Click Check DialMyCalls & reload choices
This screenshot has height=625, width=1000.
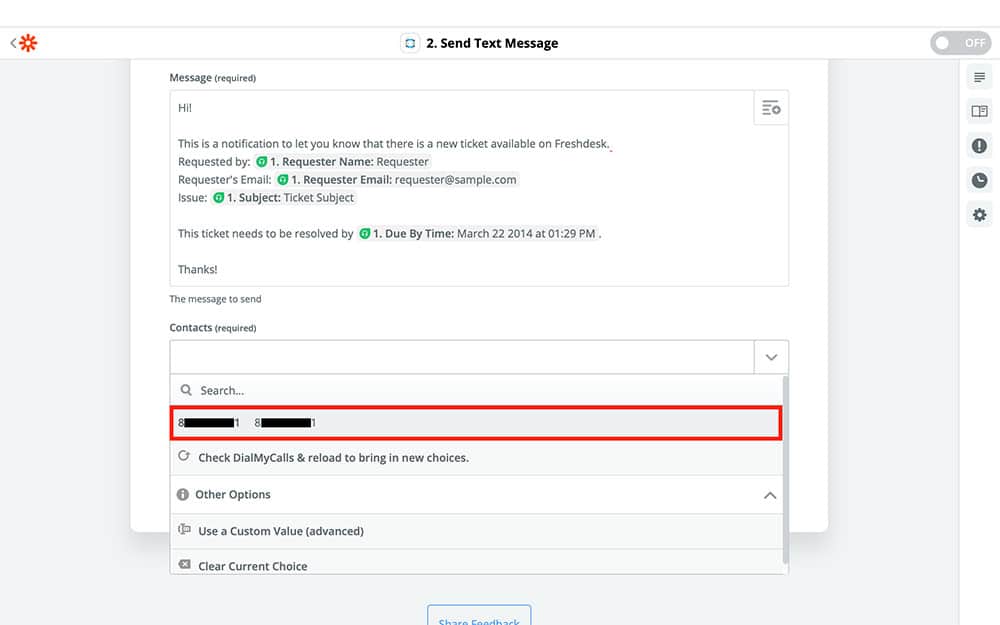(332, 457)
